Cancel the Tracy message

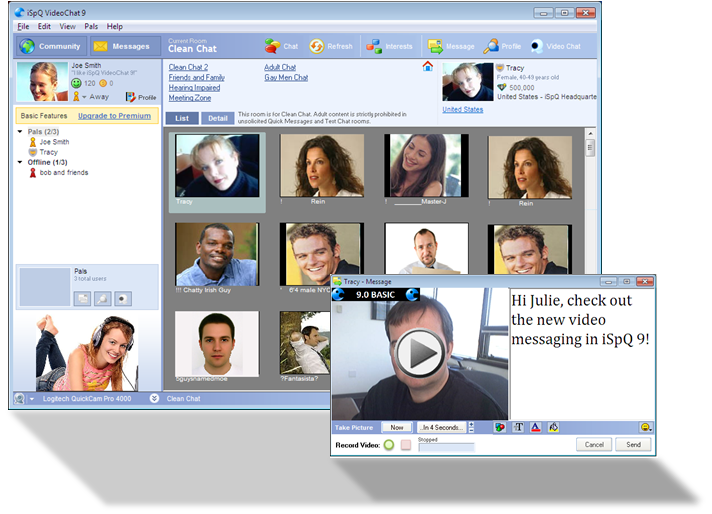tap(594, 445)
